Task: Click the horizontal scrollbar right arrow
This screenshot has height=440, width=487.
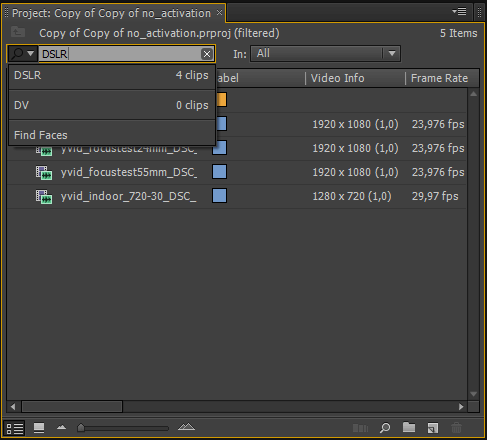Action: [x=461, y=407]
